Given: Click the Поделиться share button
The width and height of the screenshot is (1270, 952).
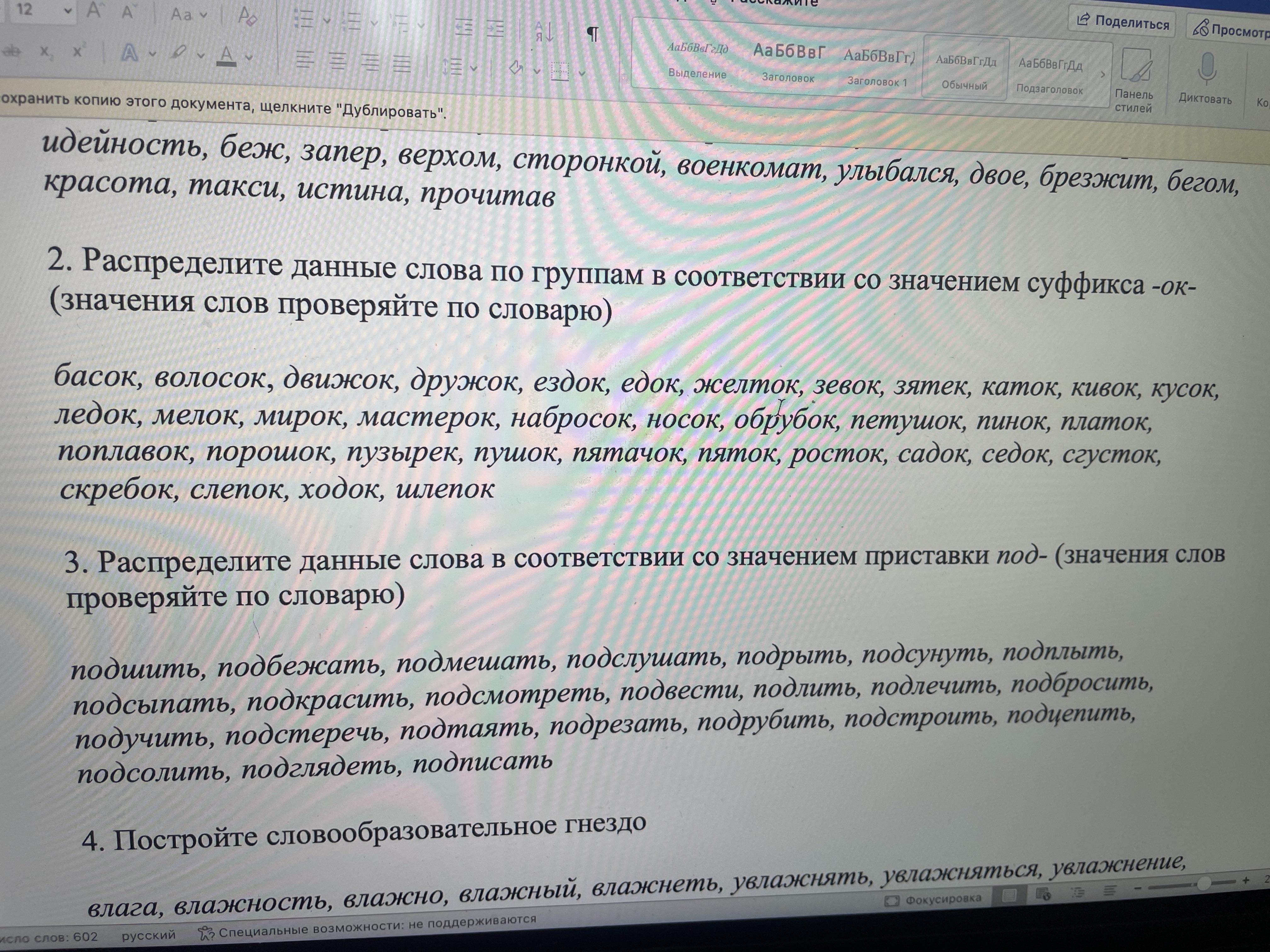Looking at the screenshot, I should click(1123, 22).
